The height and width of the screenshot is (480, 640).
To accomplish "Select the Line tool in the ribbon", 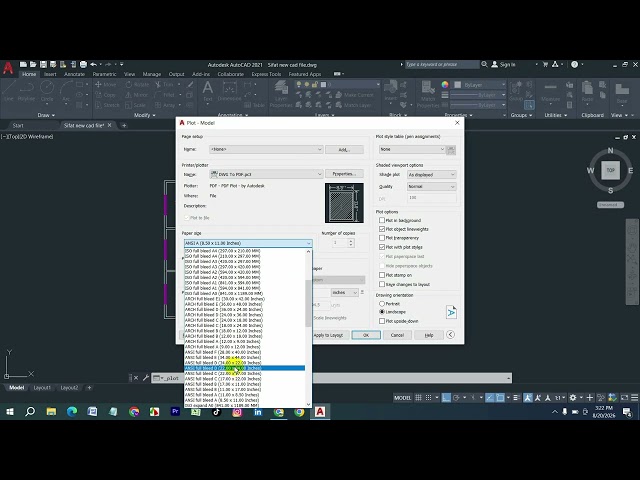I will (x=9, y=91).
